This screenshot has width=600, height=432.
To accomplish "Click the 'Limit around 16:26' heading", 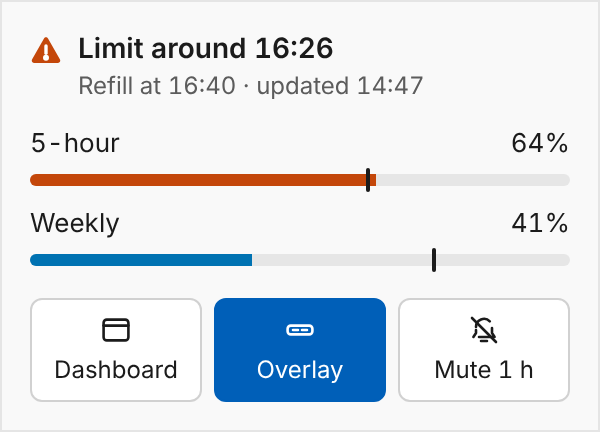I will click(206, 49).
